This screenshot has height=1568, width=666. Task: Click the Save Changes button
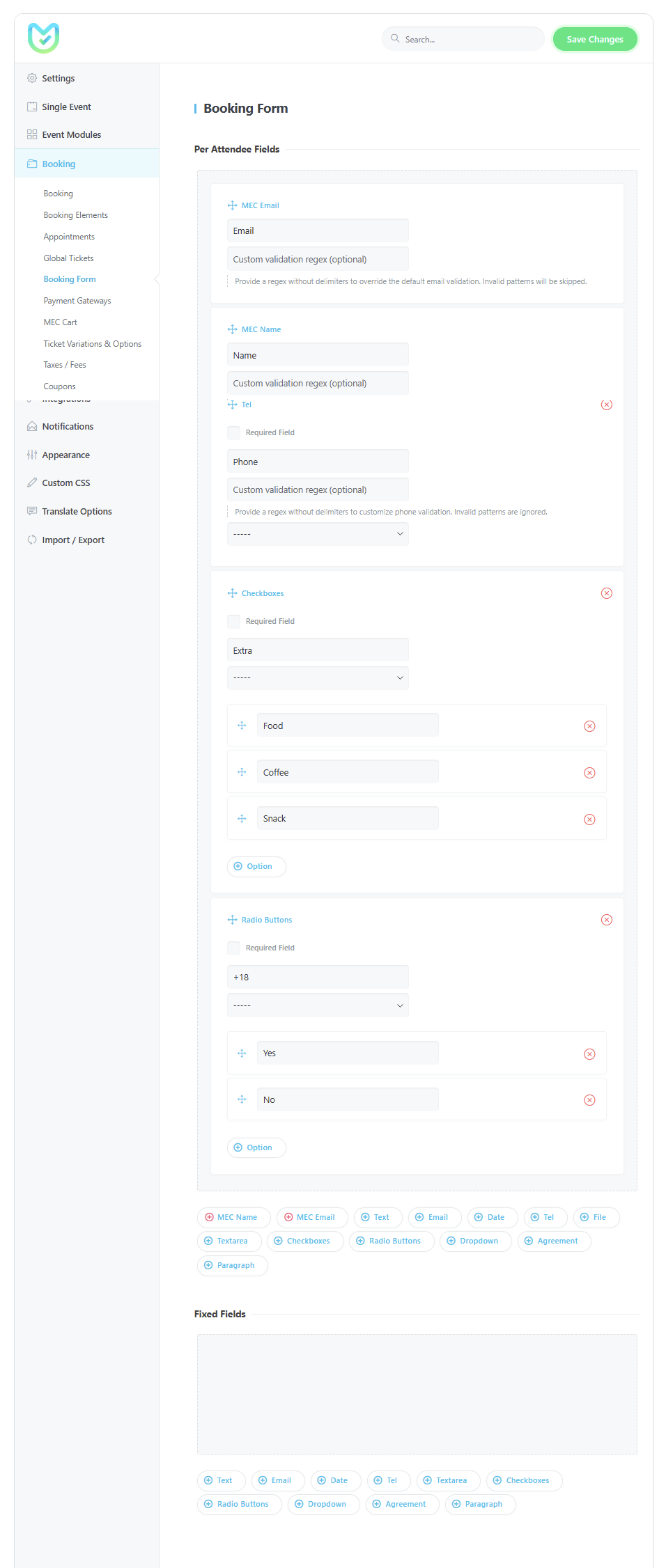coord(594,39)
